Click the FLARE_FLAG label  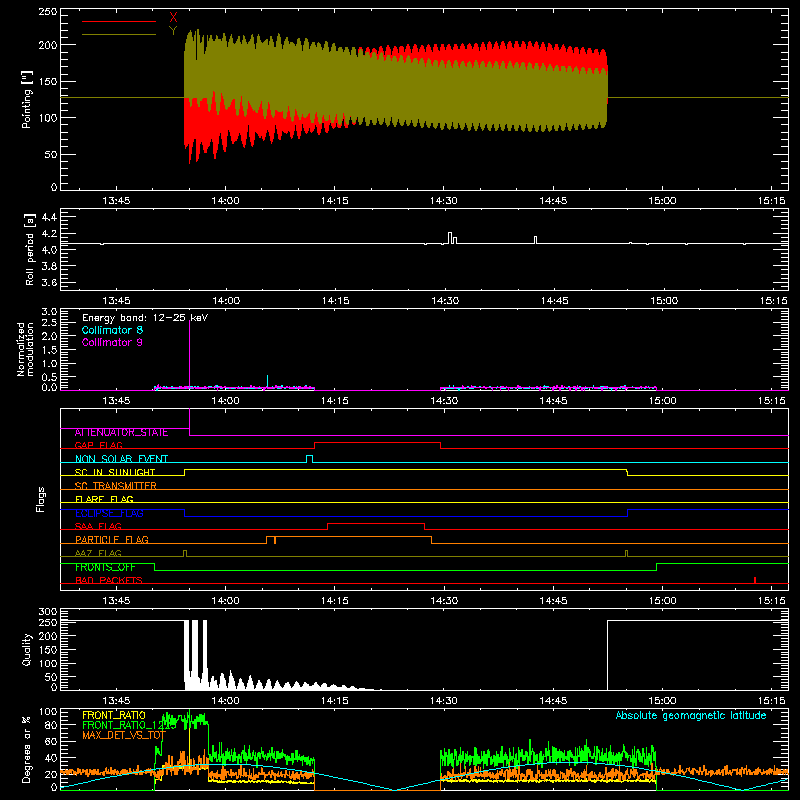(x=104, y=499)
